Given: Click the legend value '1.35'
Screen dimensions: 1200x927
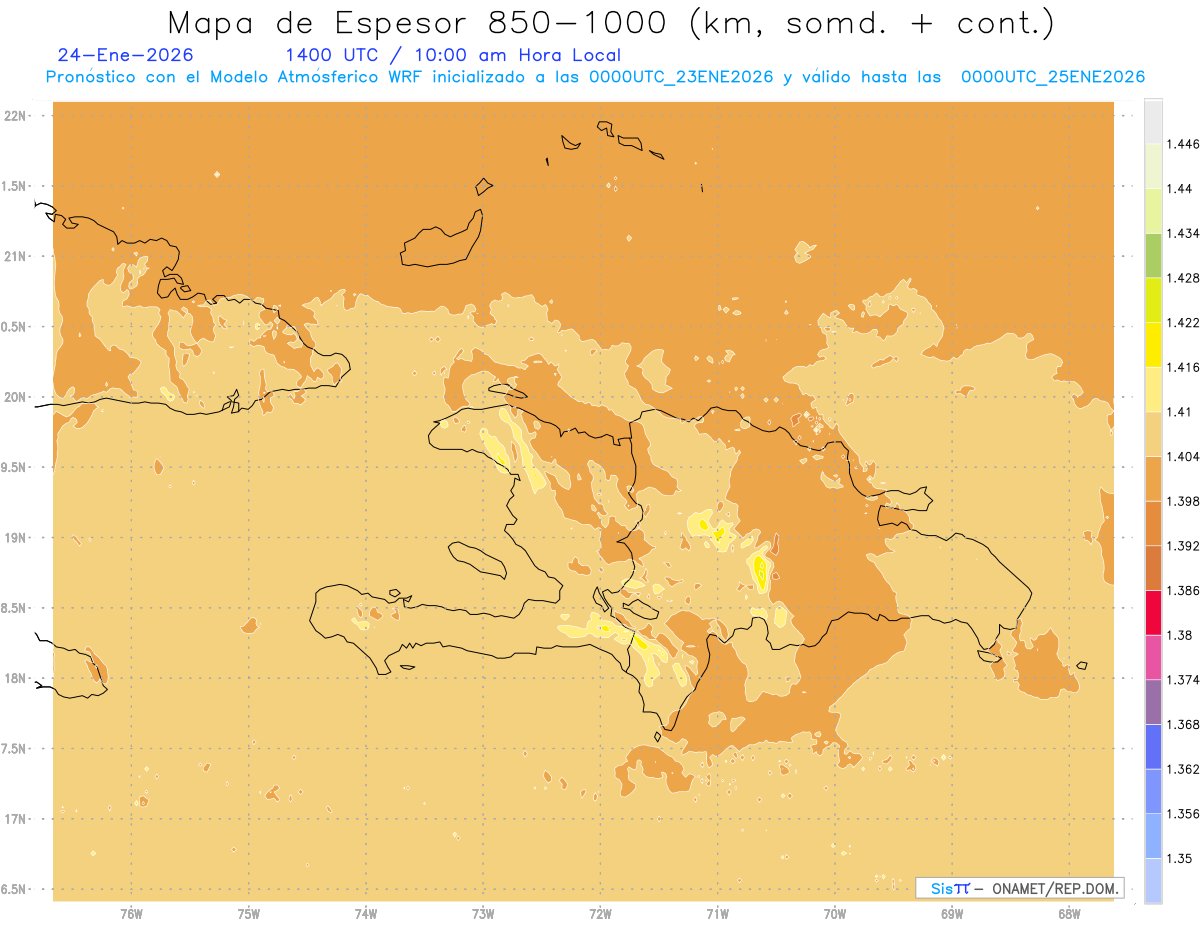Looking at the screenshot, I should coord(1177,858).
